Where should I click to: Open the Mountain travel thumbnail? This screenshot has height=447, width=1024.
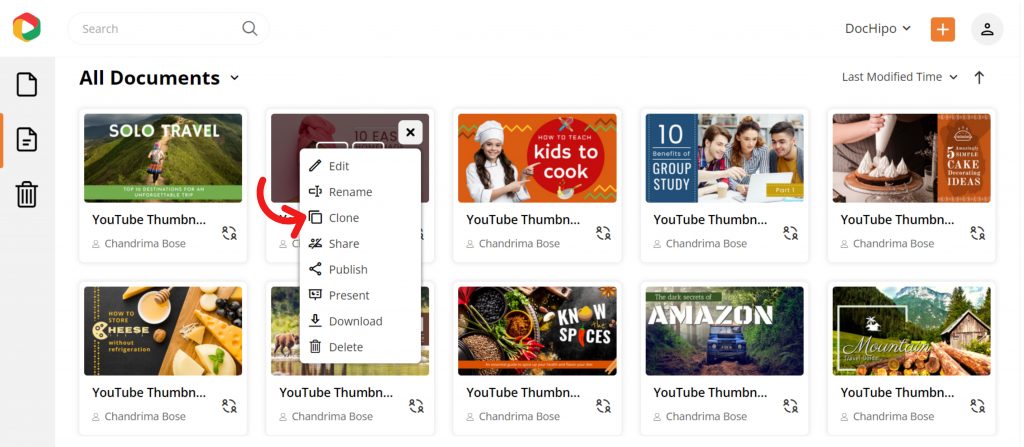click(912, 331)
